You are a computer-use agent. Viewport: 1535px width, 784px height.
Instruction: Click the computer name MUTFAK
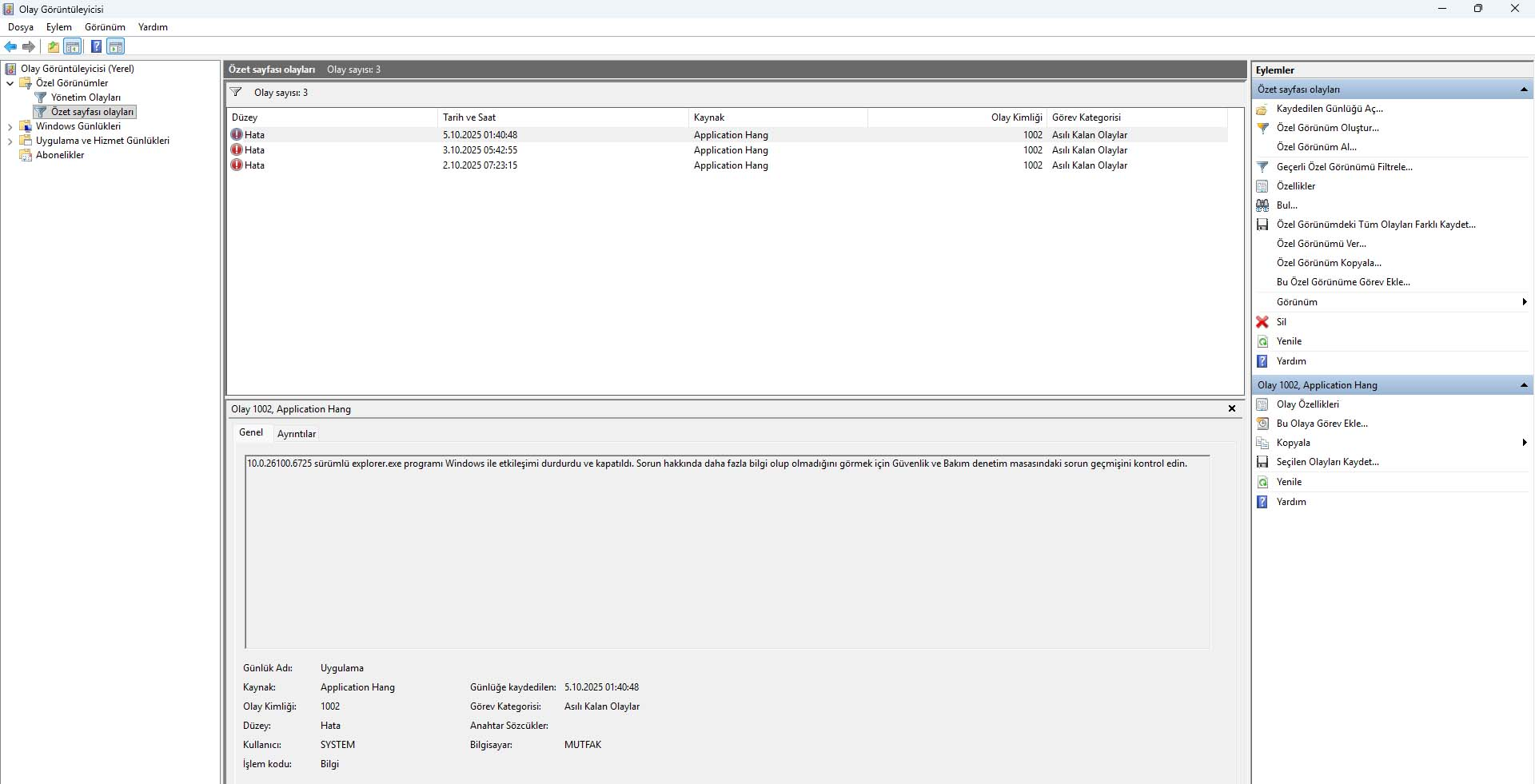[583, 745]
